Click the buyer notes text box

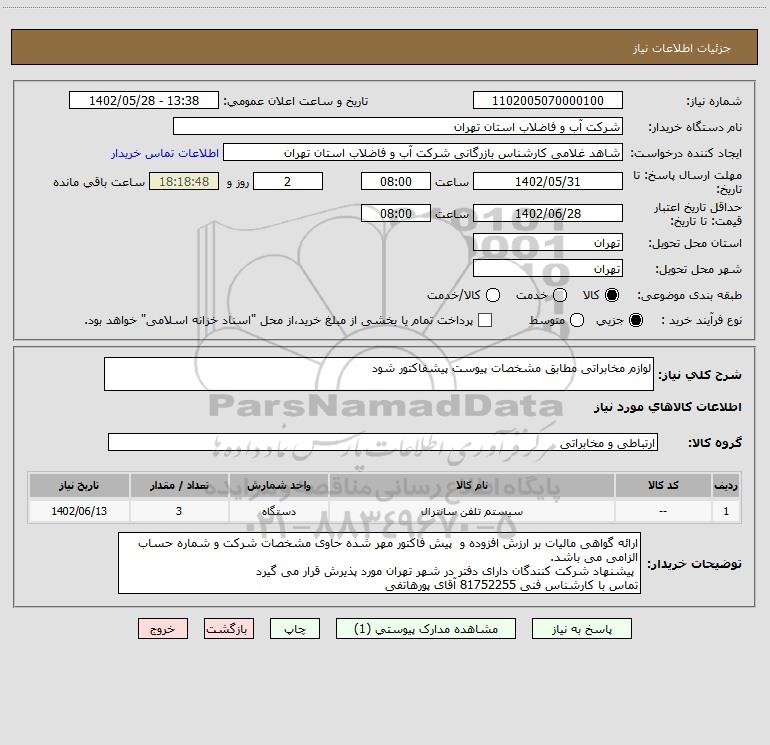pos(379,563)
